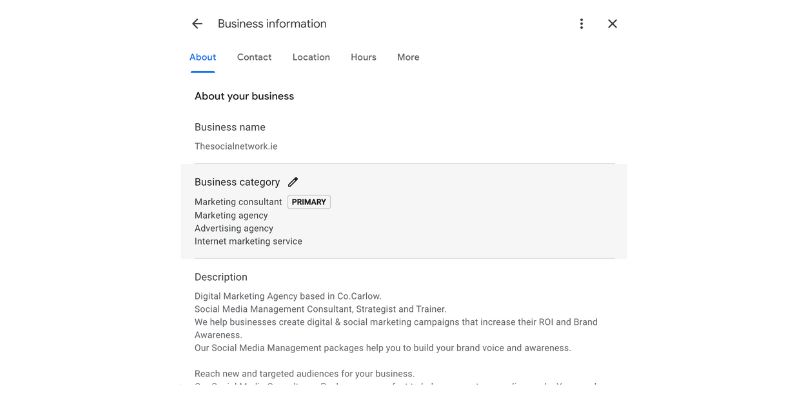Select the Marketing agency category
The height and width of the screenshot is (400, 800).
coord(231,215)
